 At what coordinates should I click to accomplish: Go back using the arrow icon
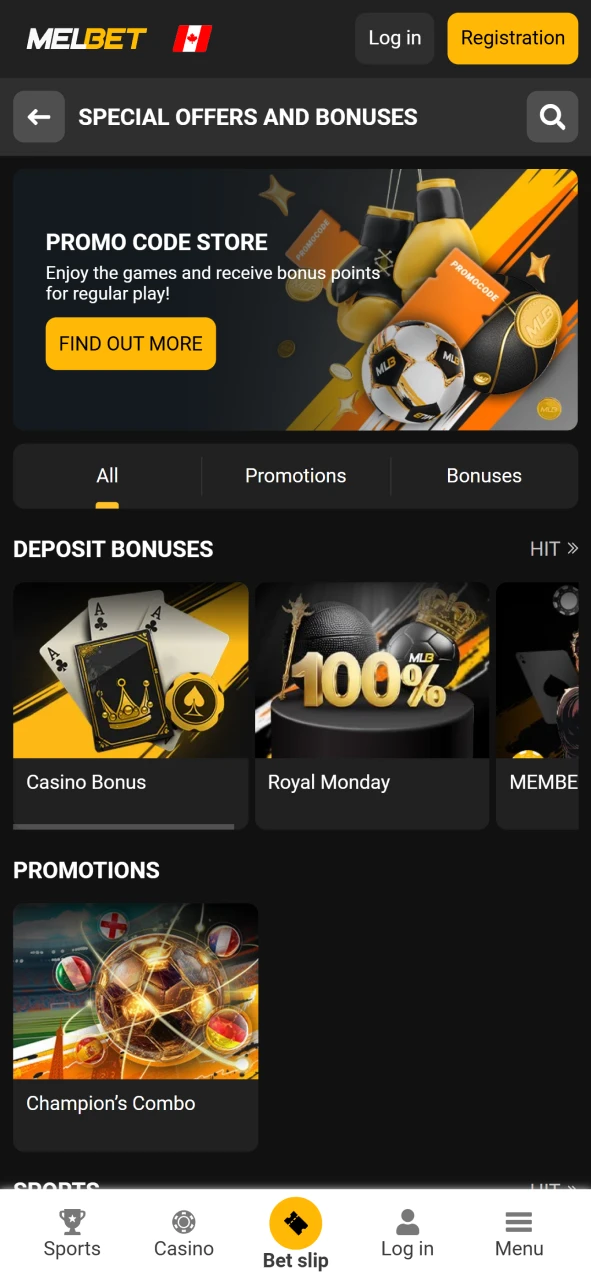click(39, 117)
